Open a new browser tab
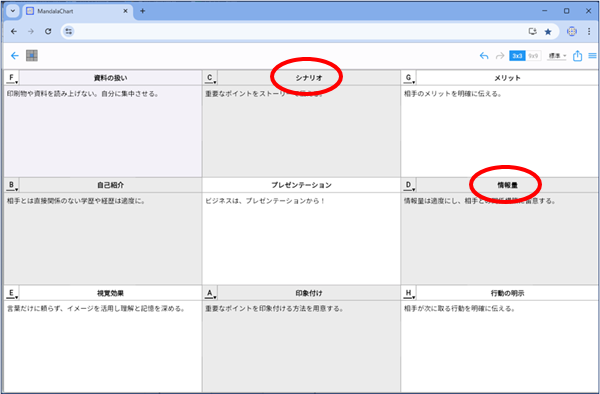The image size is (600, 394). pos(142,11)
